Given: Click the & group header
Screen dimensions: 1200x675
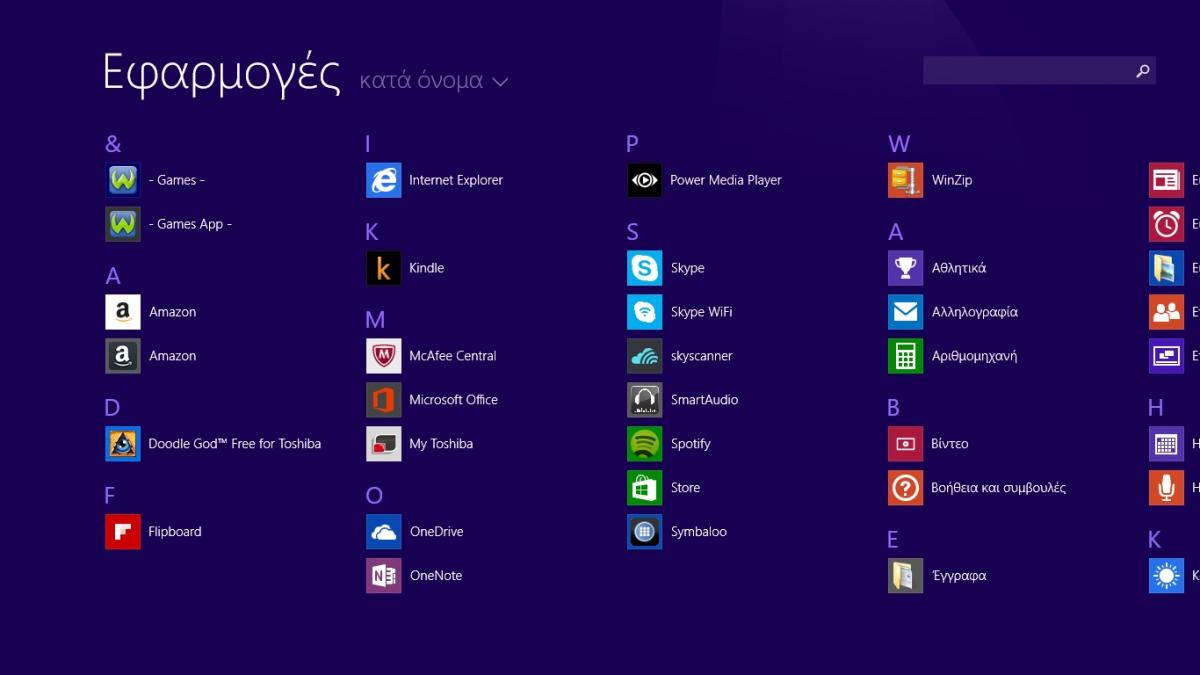Looking at the screenshot, I should (113, 144).
